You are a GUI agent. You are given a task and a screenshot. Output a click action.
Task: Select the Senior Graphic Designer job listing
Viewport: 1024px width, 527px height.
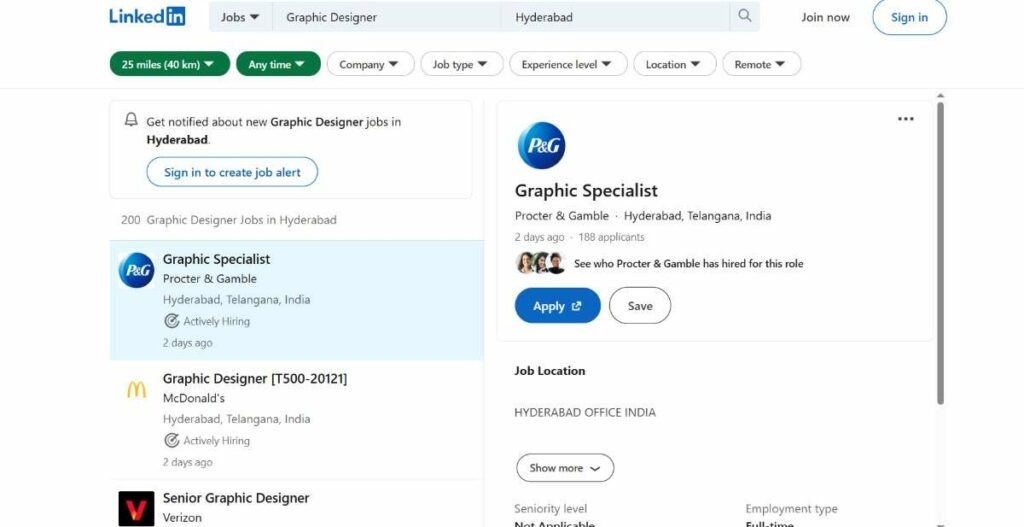point(236,498)
